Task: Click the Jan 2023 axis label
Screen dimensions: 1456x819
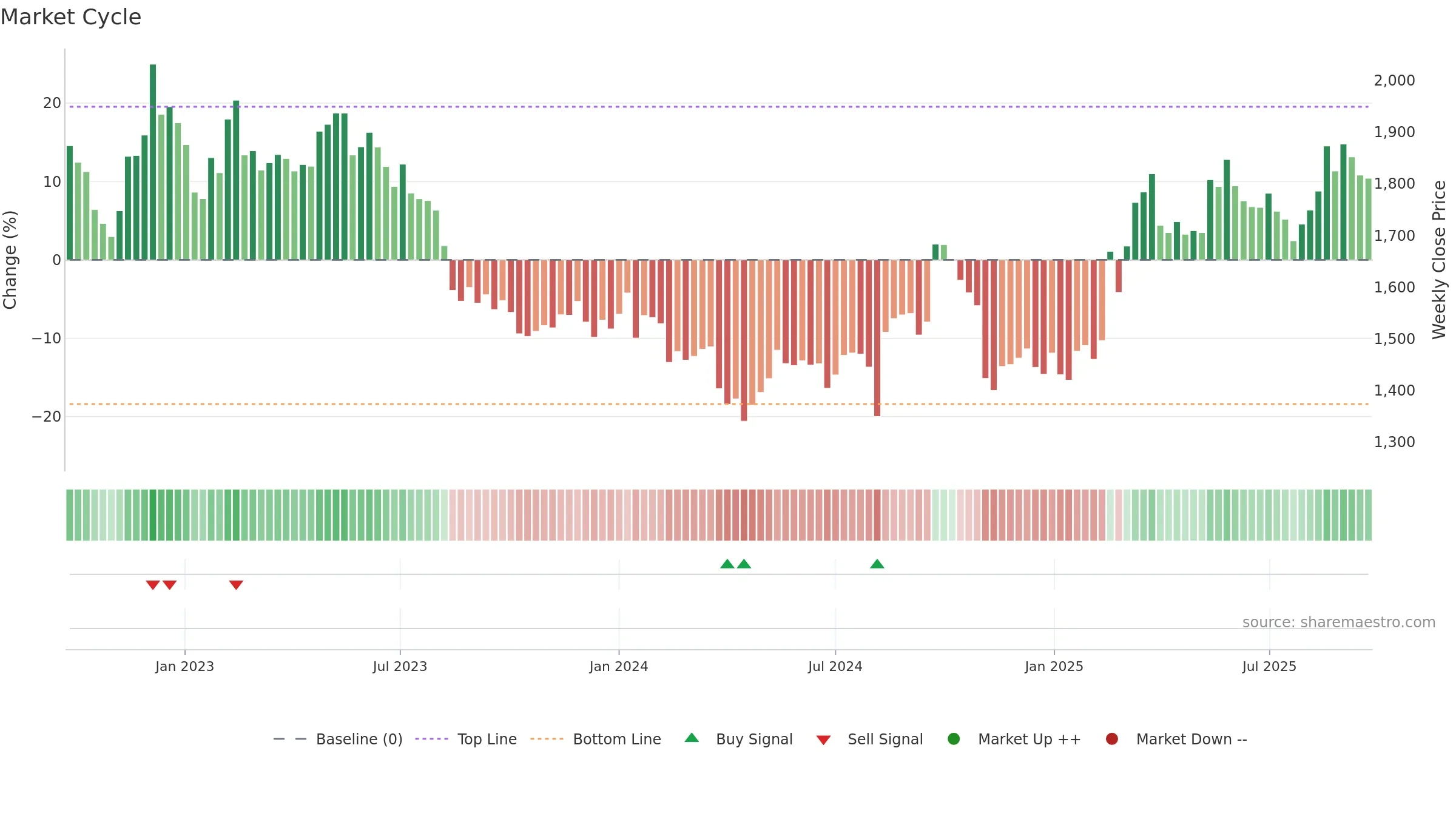Action: point(184,667)
